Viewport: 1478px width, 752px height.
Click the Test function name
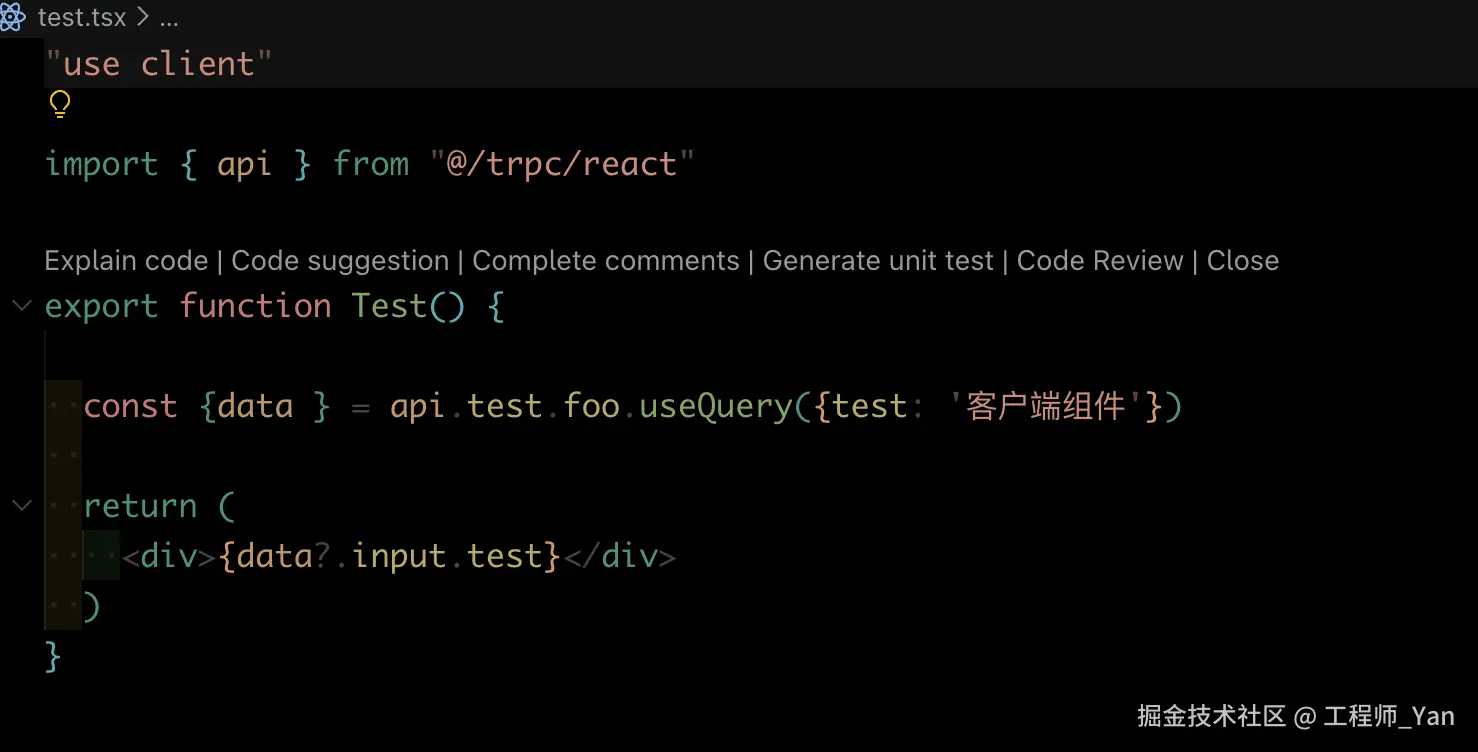(389, 306)
